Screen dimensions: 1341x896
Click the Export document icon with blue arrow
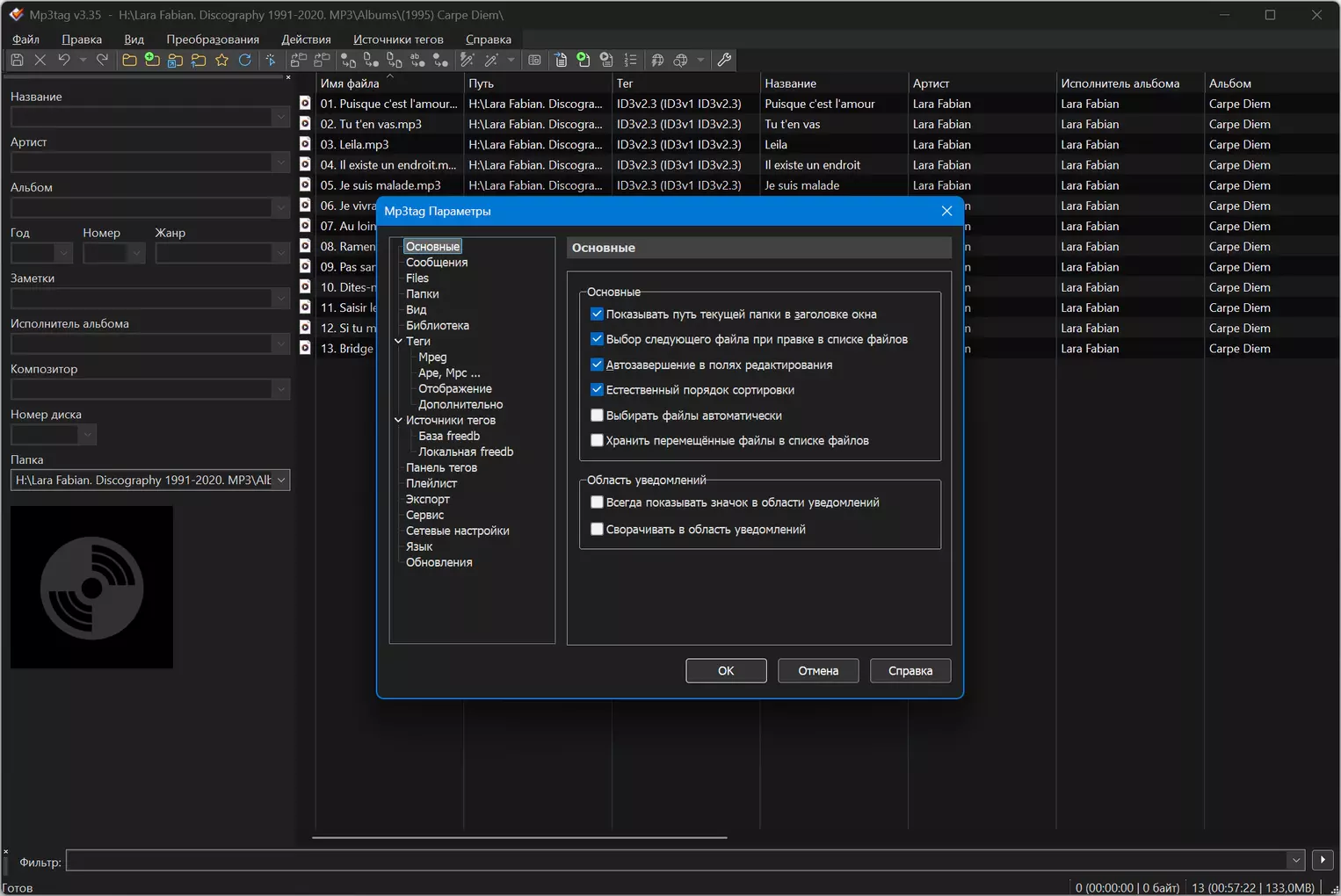click(x=561, y=60)
